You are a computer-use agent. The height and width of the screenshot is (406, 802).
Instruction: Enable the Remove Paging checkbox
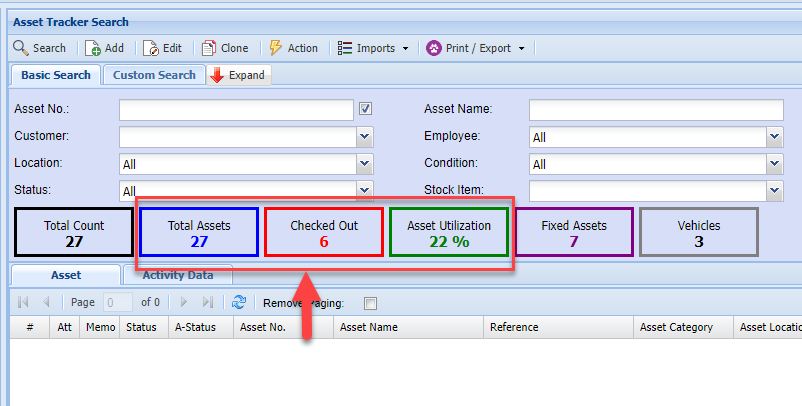tap(370, 303)
